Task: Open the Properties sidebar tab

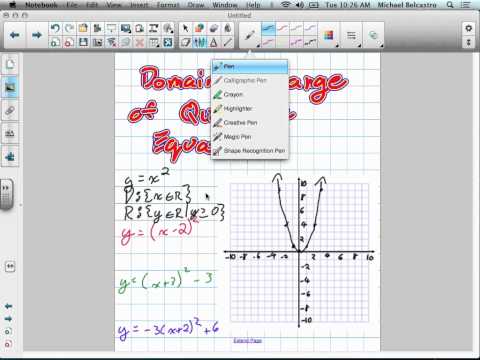Action: point(10,133)
